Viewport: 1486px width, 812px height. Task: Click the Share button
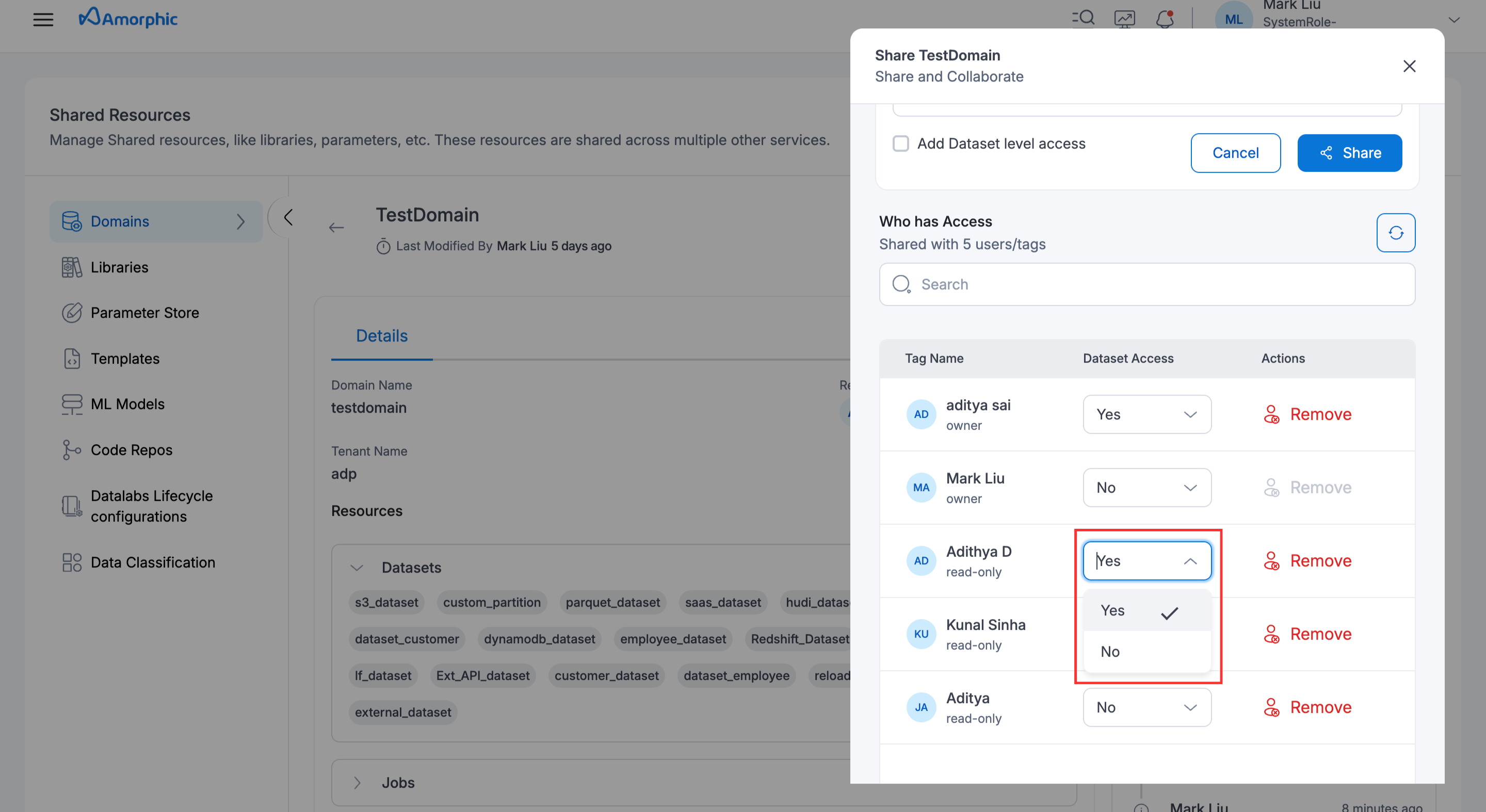pos(1349,153)
